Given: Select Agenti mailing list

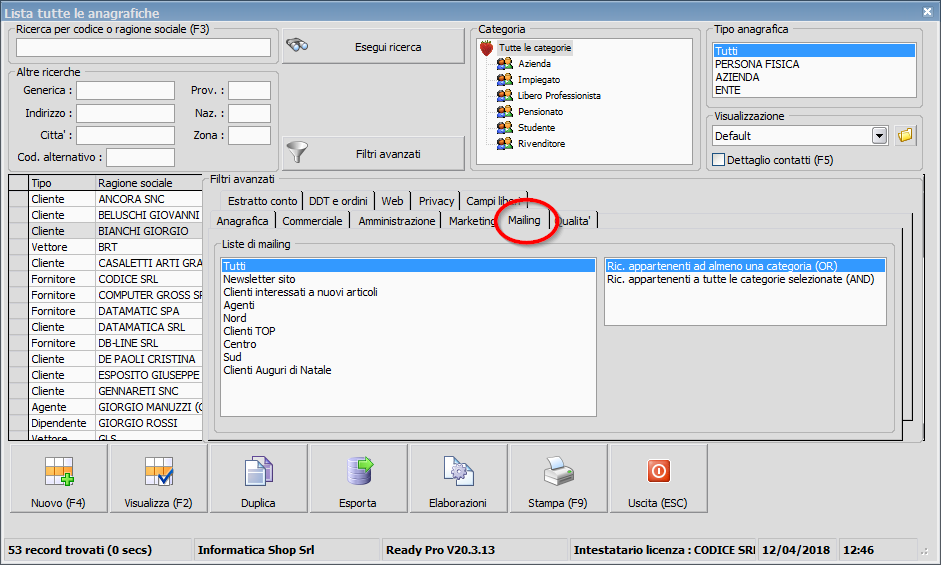Looking at the screenshot, I should pyautogui.click(x=408, y=305).
